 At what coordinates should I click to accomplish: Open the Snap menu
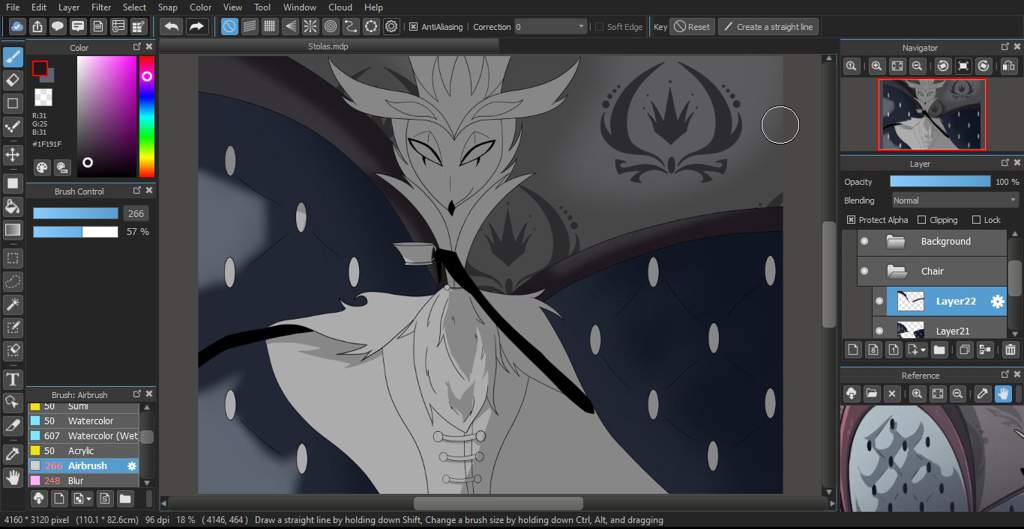pyautogui.click(x=167, y=7)
